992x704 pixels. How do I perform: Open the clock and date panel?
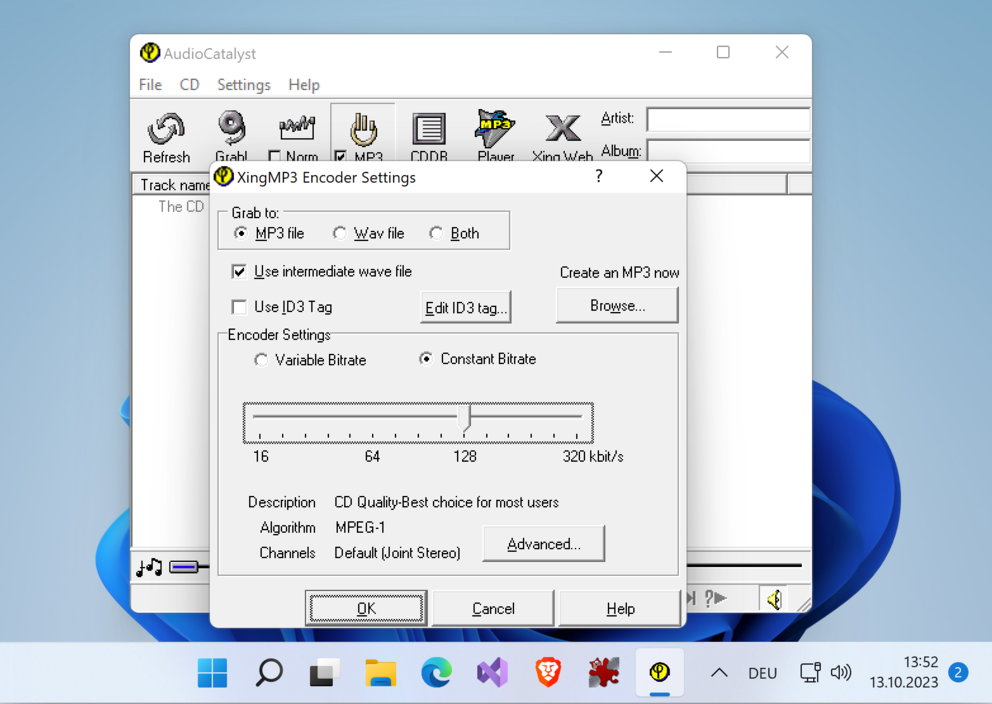pos(903,672)
